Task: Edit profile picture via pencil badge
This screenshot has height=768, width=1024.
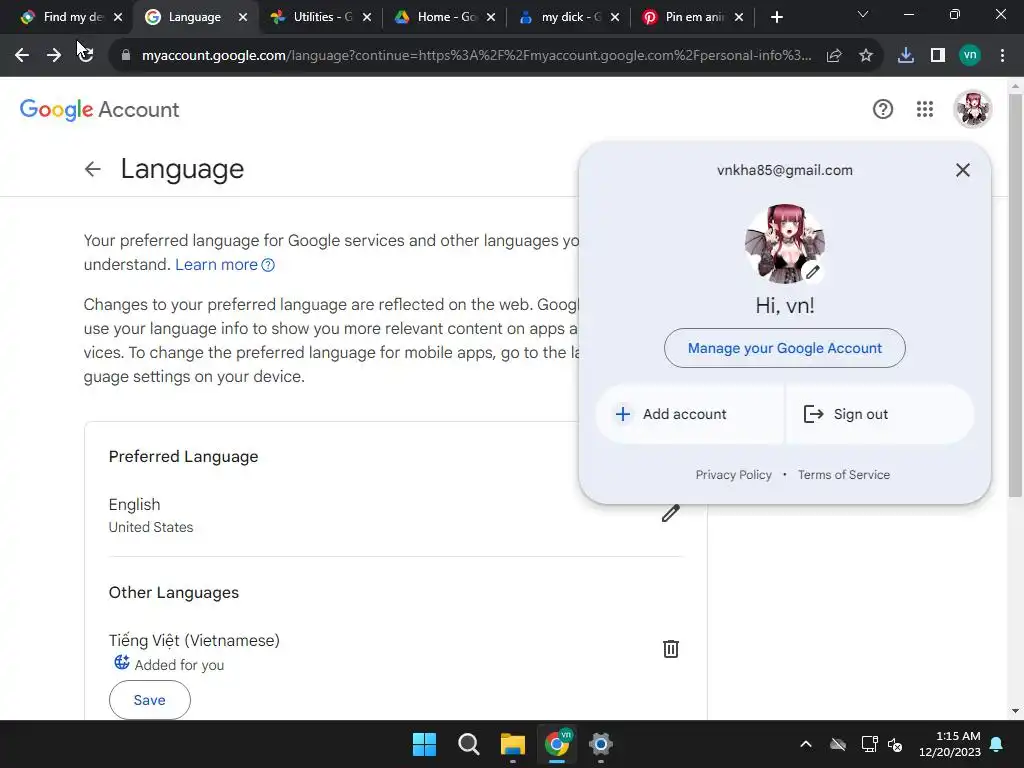Action: [812, 272]
